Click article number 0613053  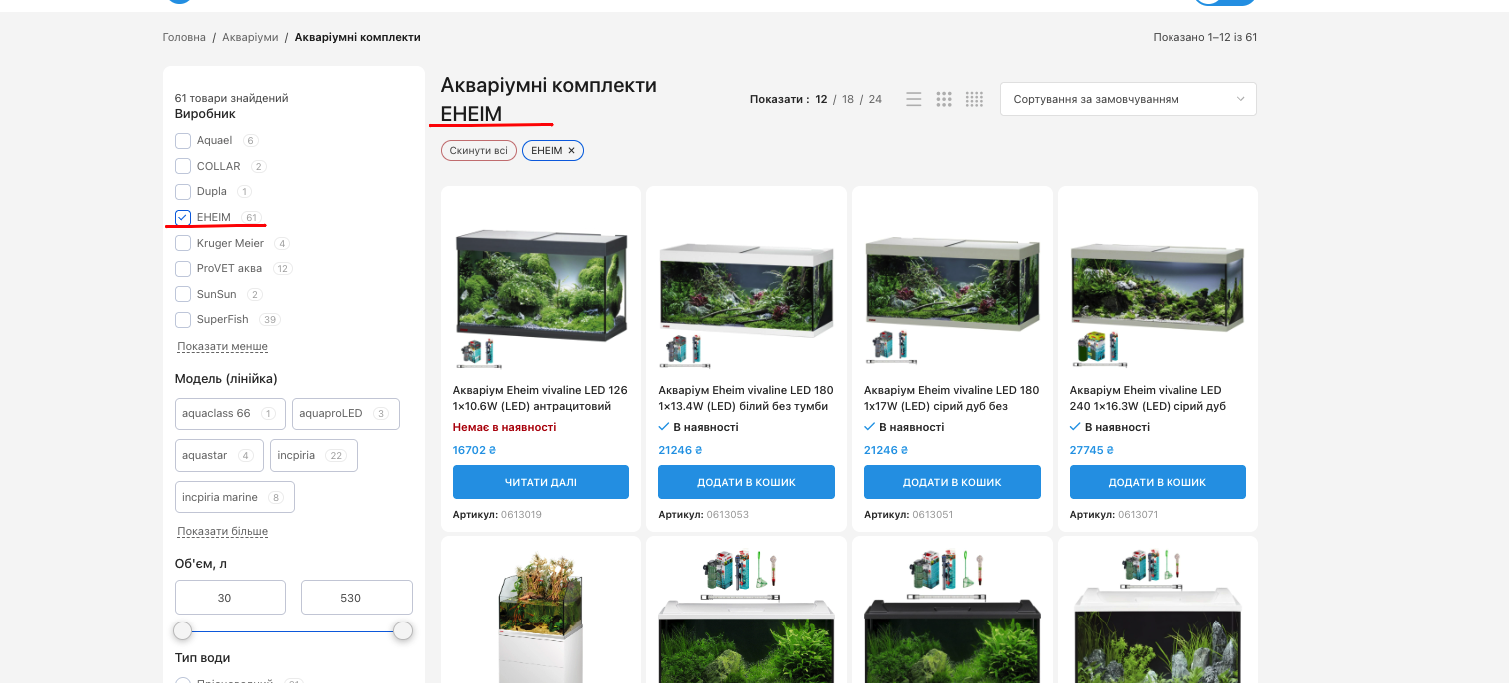click(728, 515)
